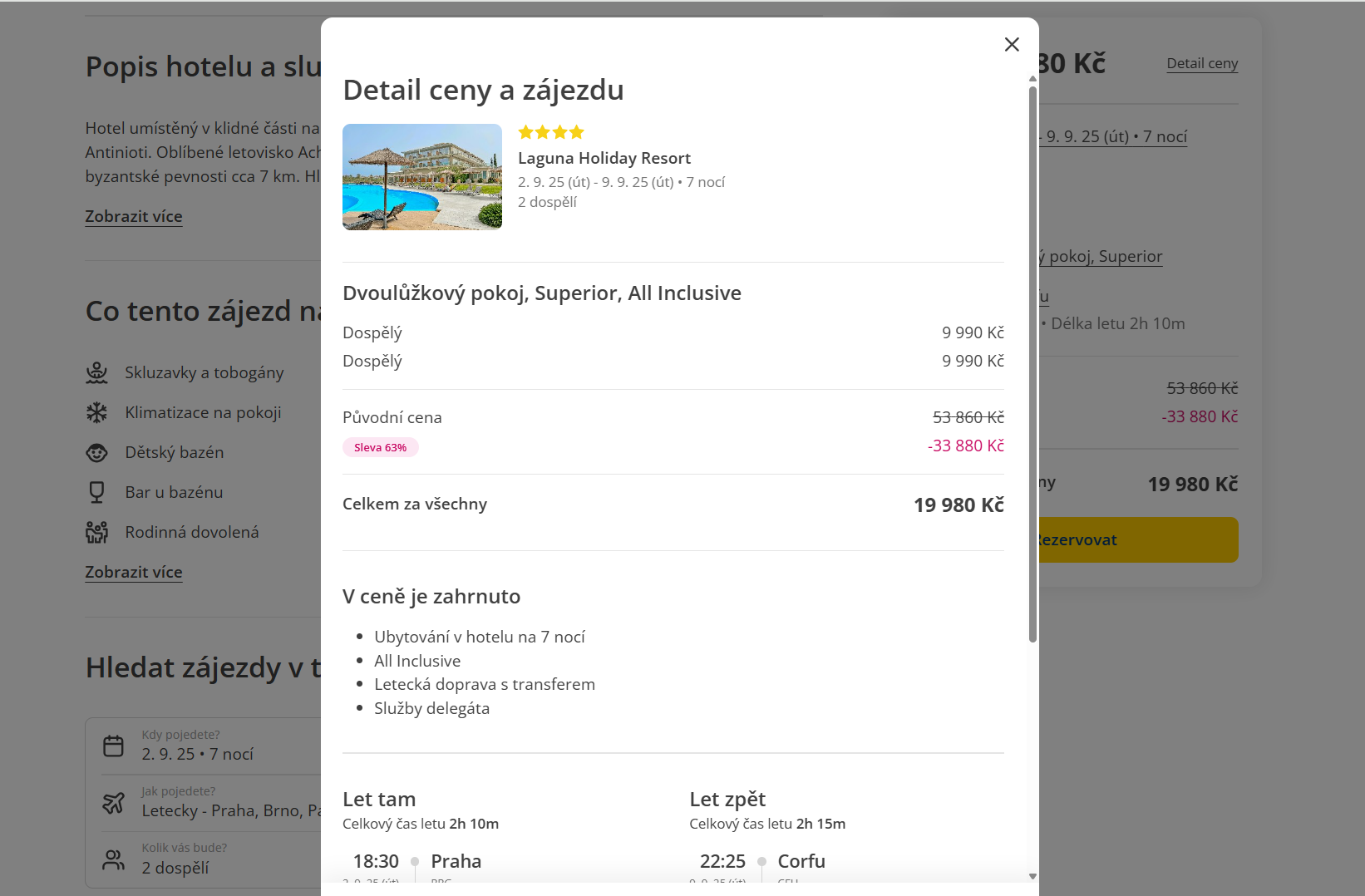1365x896 pixels.
Task: Click the dialog's vertical scrollbar thumb
Action: (1033, 364)
